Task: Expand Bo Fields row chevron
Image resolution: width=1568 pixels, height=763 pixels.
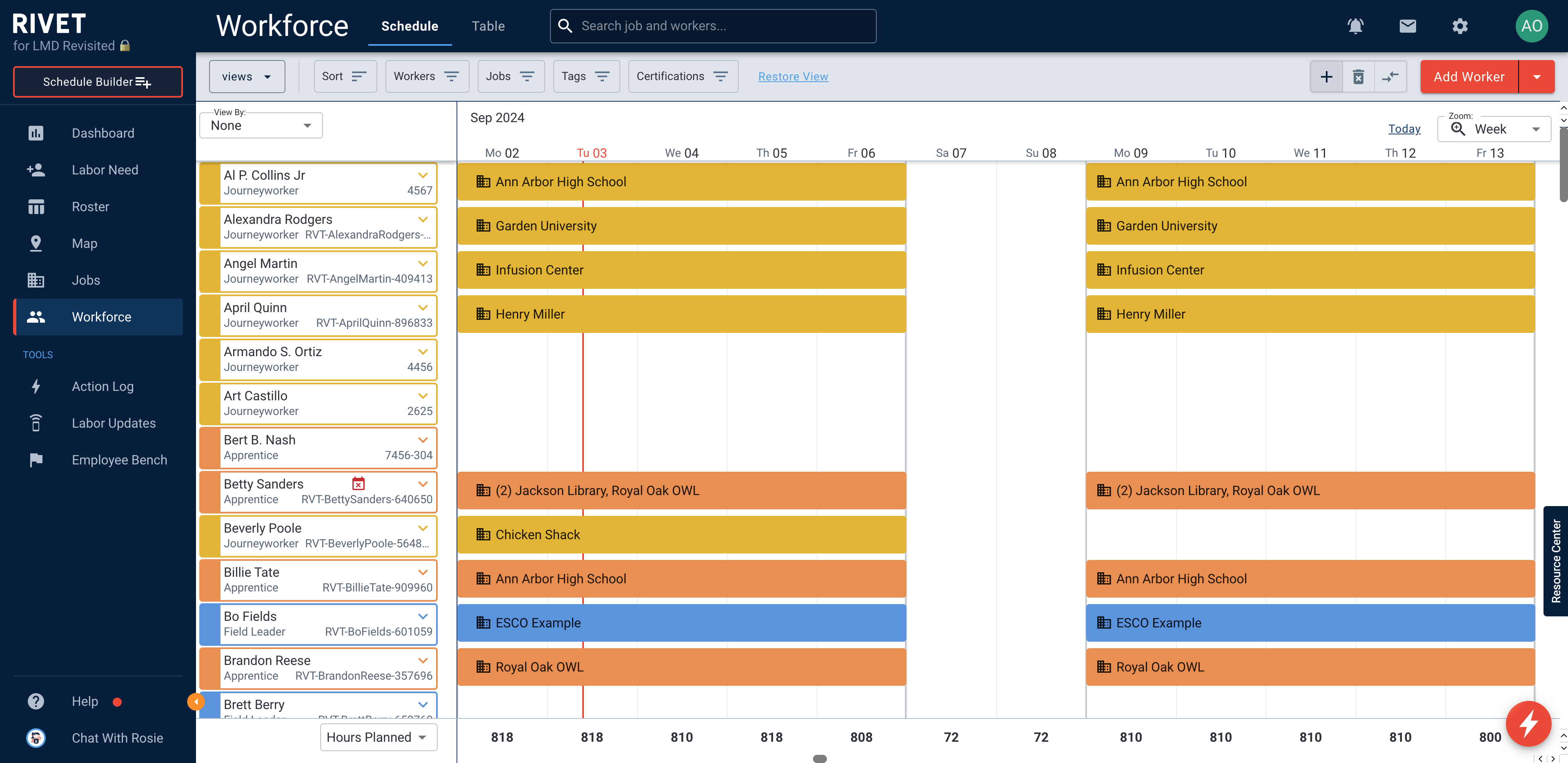Action: click(x=423, y=616)
